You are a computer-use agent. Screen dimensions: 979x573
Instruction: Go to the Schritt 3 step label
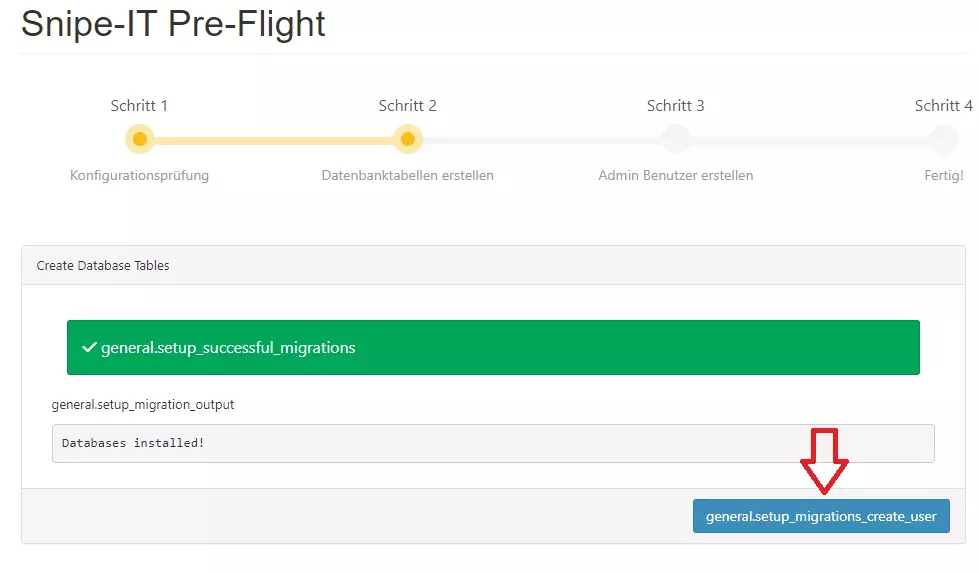point(675,106)
